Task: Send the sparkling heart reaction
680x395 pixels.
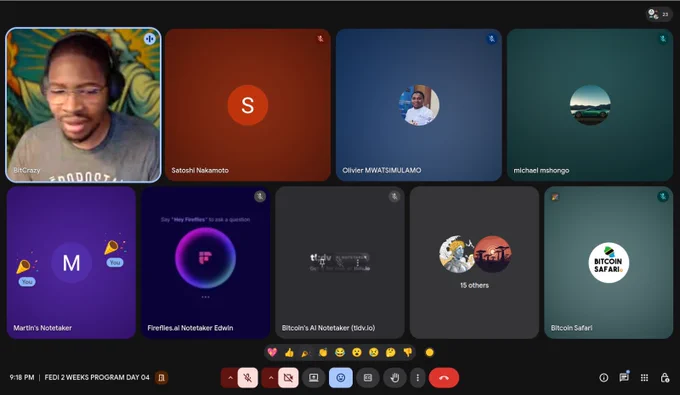Action: coord(272,352)
